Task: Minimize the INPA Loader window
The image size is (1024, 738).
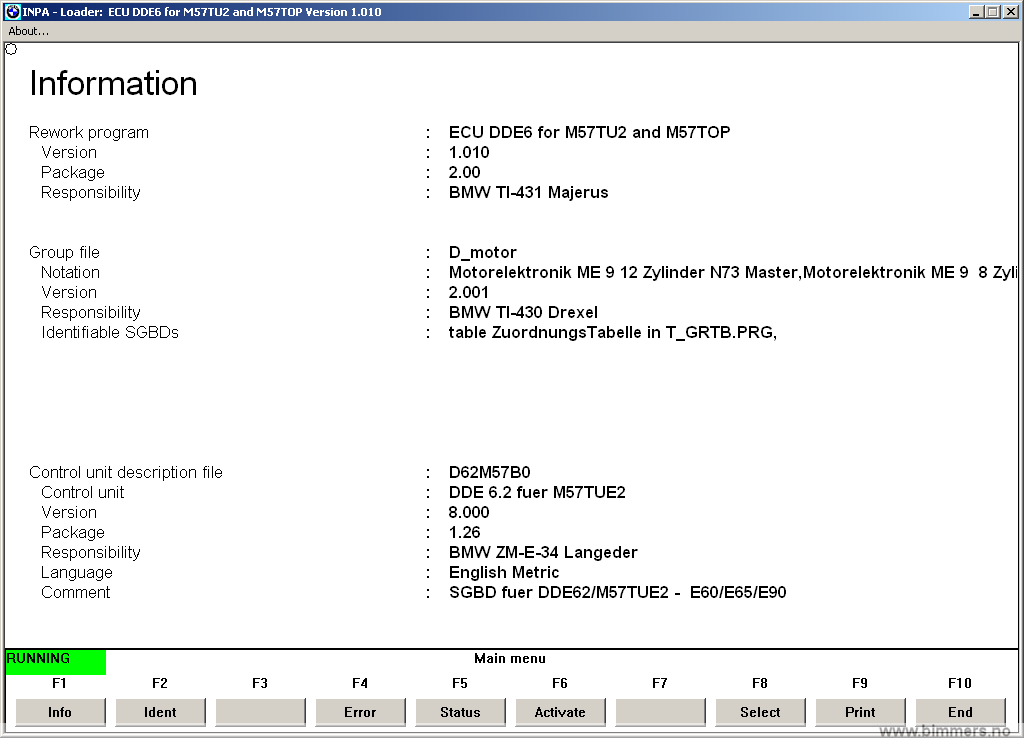Action: [x=976, y=12]
